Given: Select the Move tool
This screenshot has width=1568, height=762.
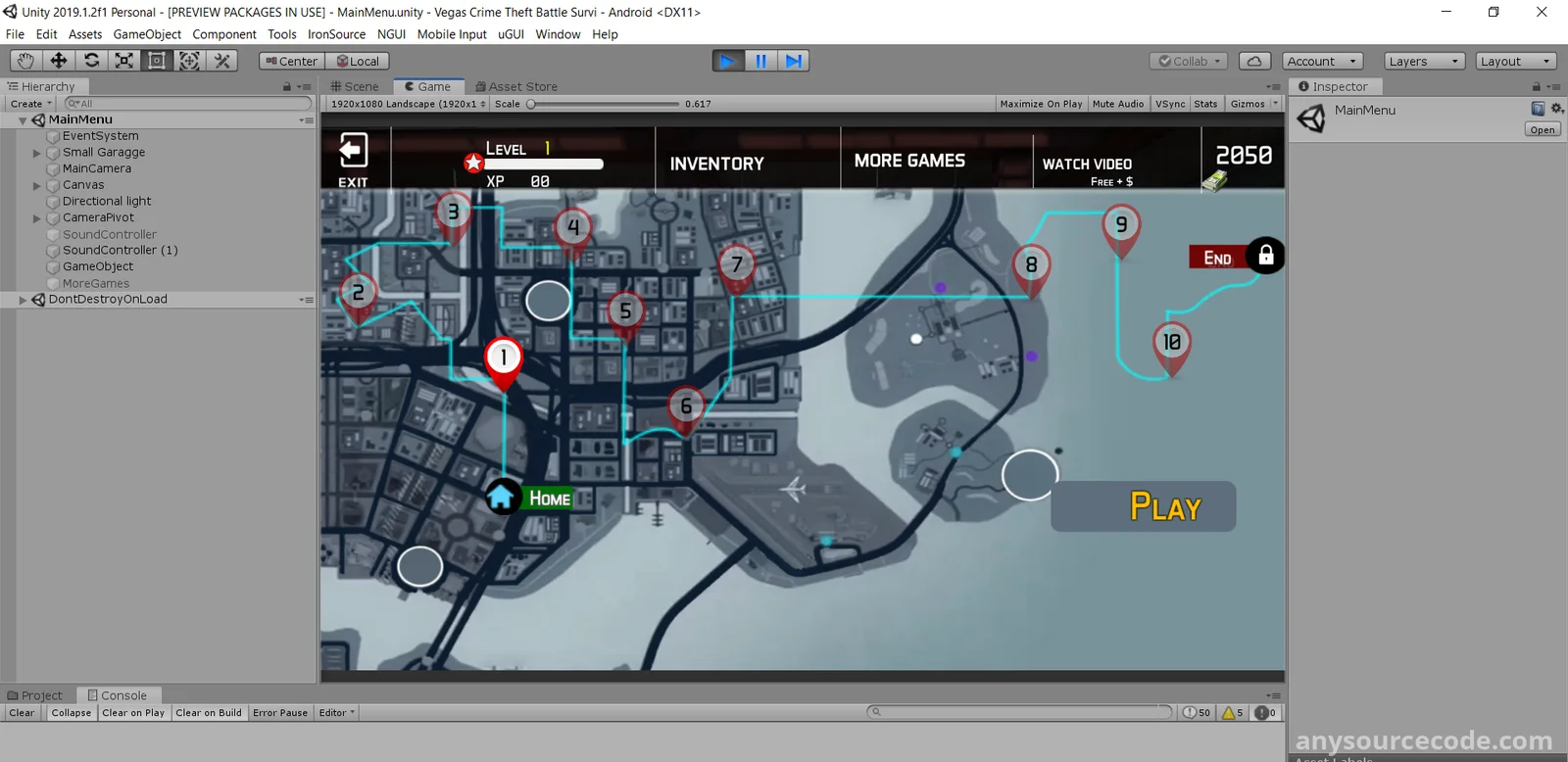Looking at the screenshot, I should pos(59,61).
